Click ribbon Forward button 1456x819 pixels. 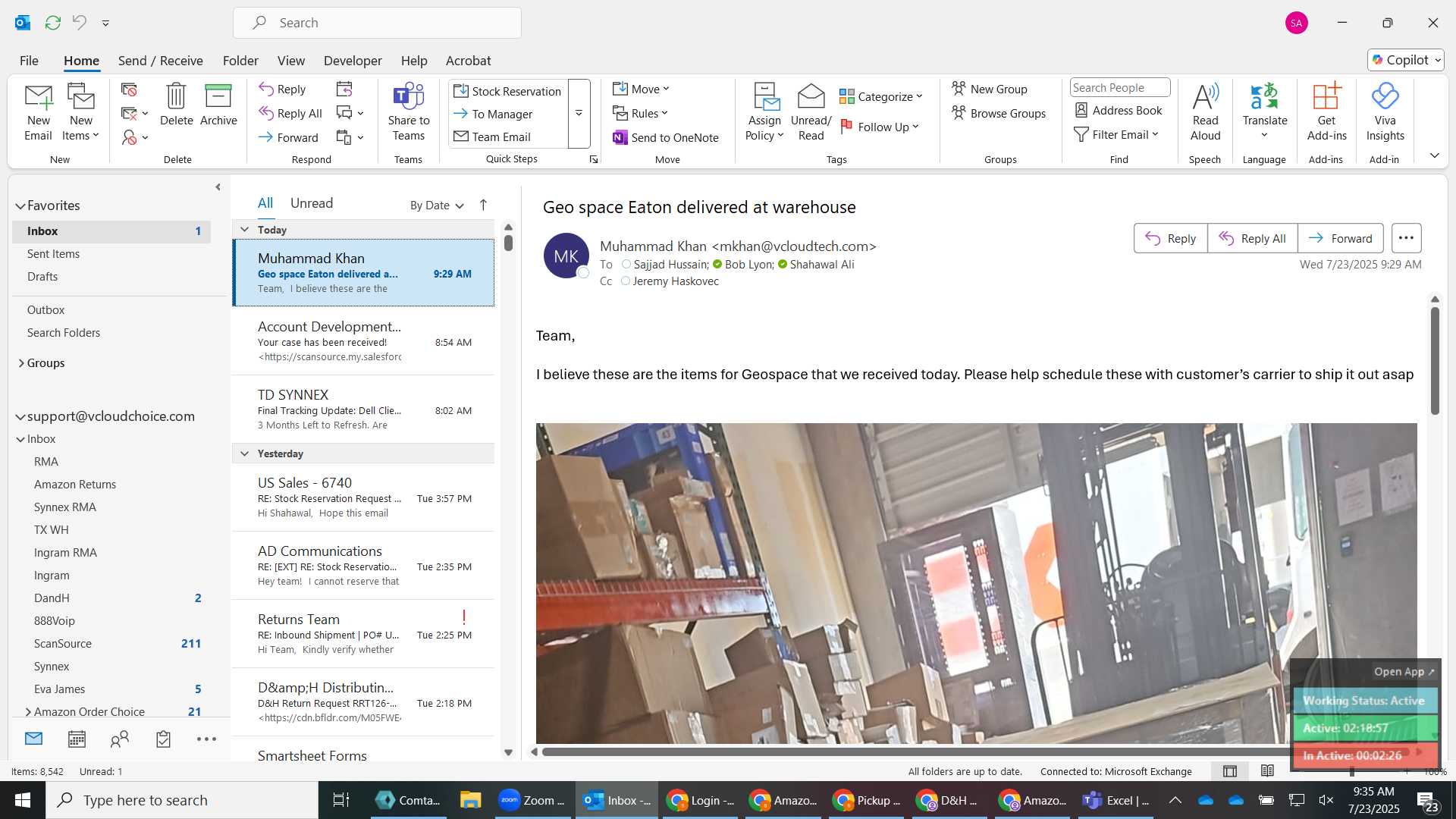coord(288,137)
